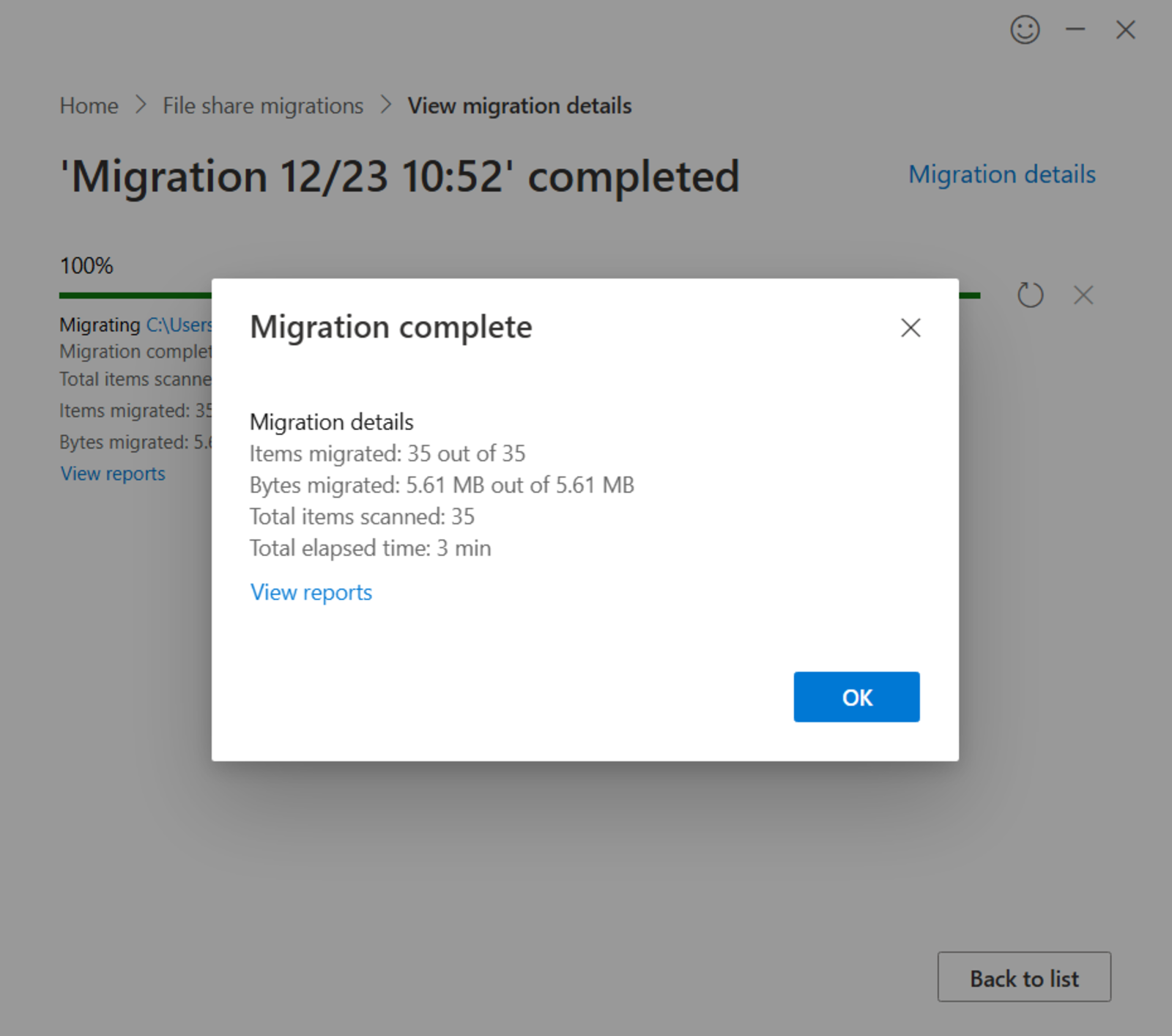1172x1036 pixels.
Task: Open File share migrations from the breadcrumb
Action: click(262, 106)
